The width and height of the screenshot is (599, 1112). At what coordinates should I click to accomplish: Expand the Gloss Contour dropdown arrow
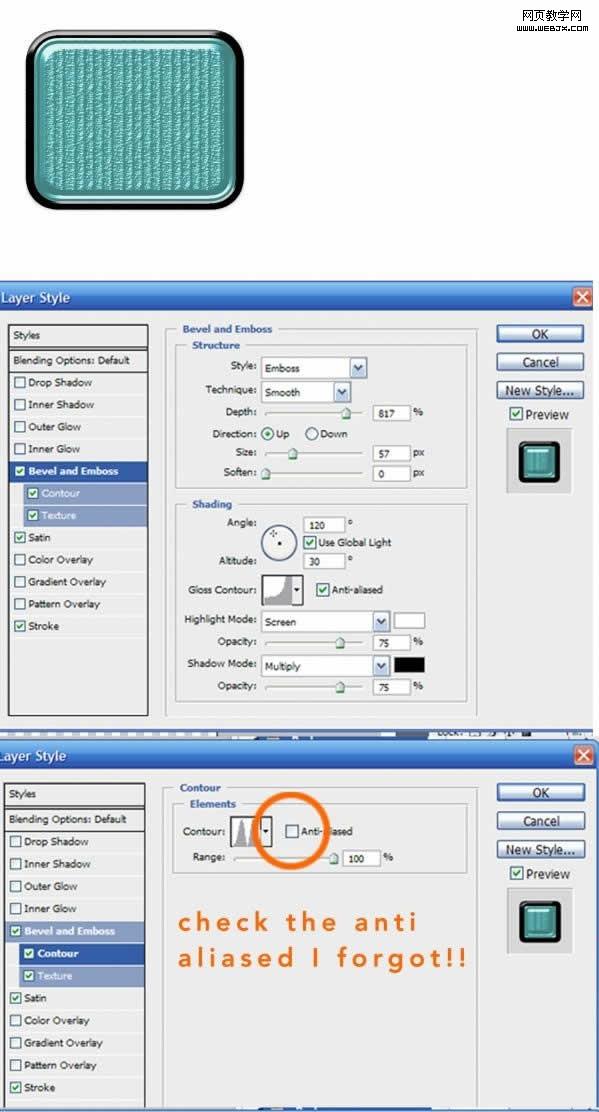(x=298, y=590)
